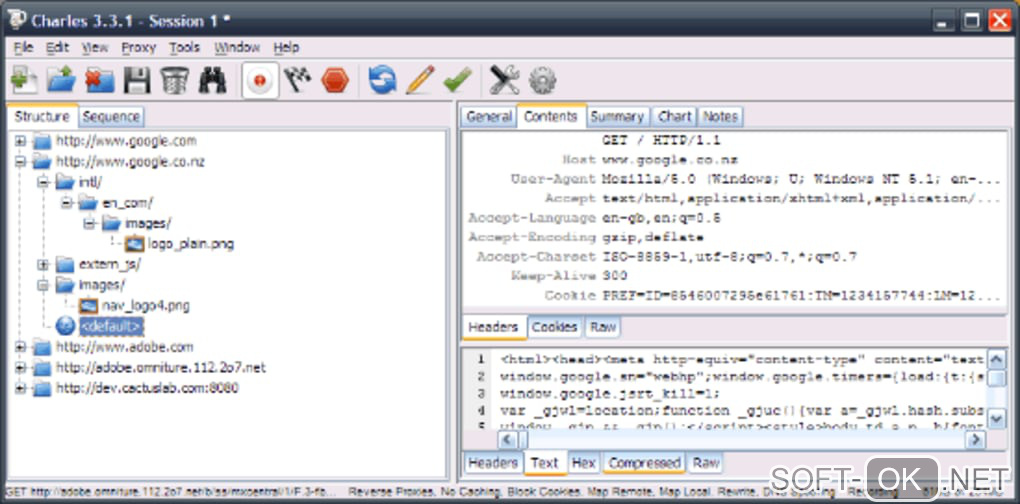The height and width of the screenshot is (504, 1020).
Task: Open the Tools menu
Action: pyautogui.click(x=184, y=47)
